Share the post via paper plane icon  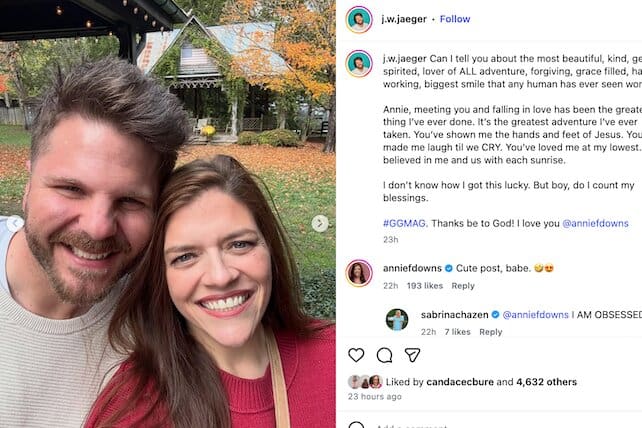412,355
